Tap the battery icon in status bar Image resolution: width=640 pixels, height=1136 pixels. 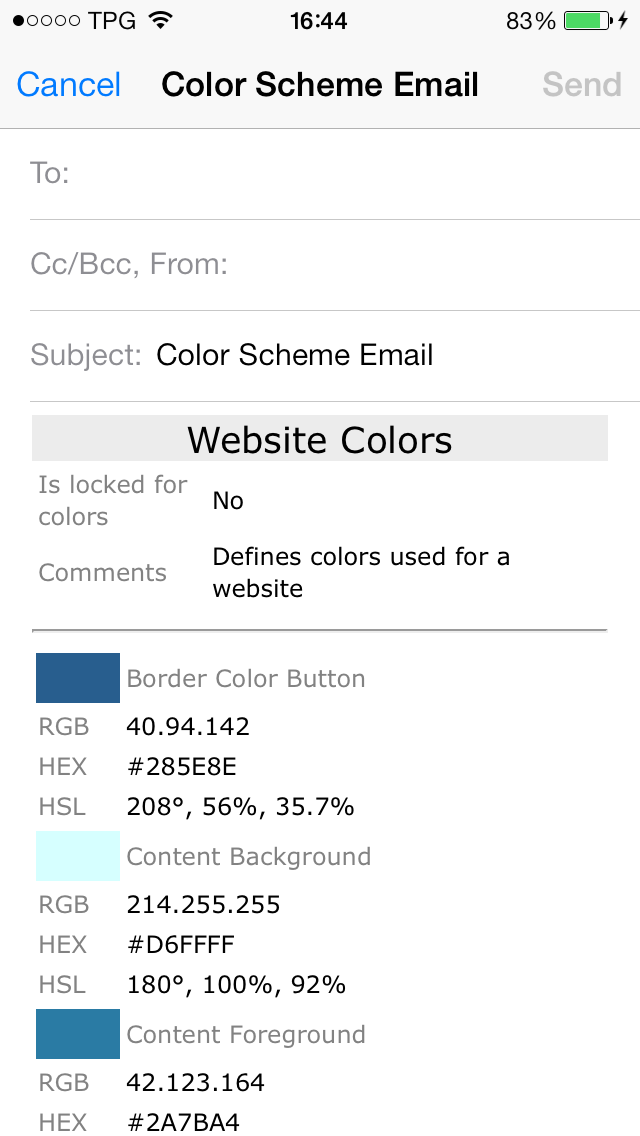click(x=586, y=21)
